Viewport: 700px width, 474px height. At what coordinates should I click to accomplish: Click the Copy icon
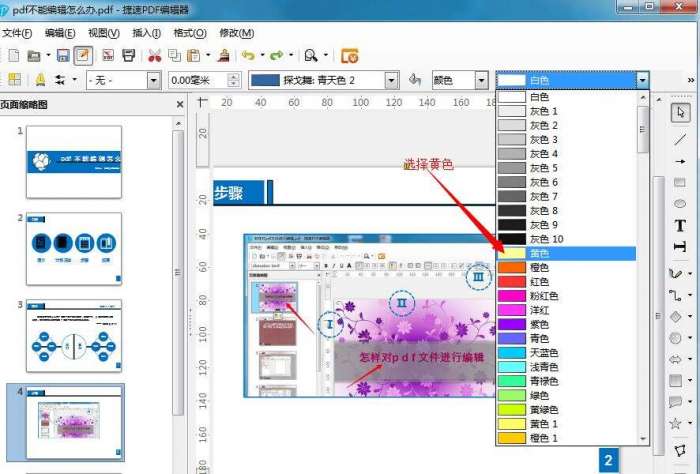click(174, 55)
